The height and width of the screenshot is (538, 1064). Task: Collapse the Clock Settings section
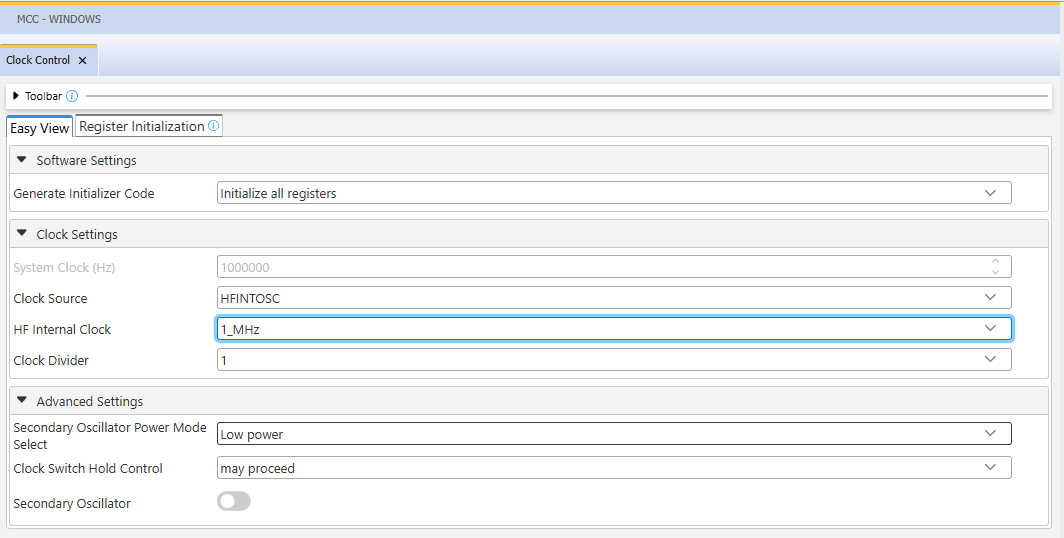22,234
